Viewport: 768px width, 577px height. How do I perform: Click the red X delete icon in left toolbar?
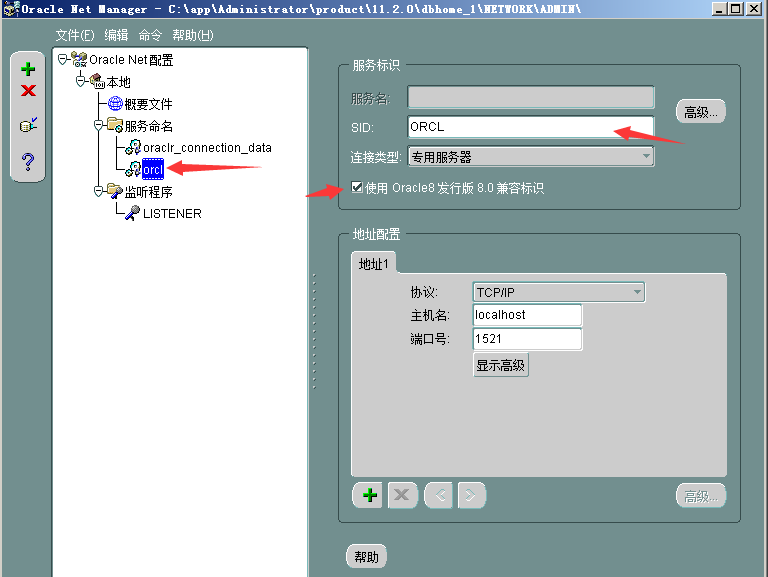click(28, 91)
